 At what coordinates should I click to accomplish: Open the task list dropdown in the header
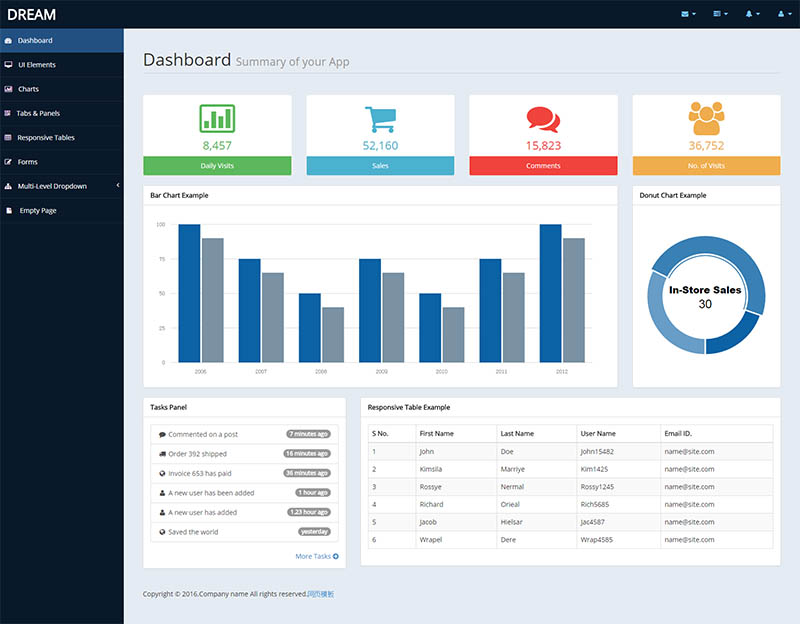click(719, 14)
